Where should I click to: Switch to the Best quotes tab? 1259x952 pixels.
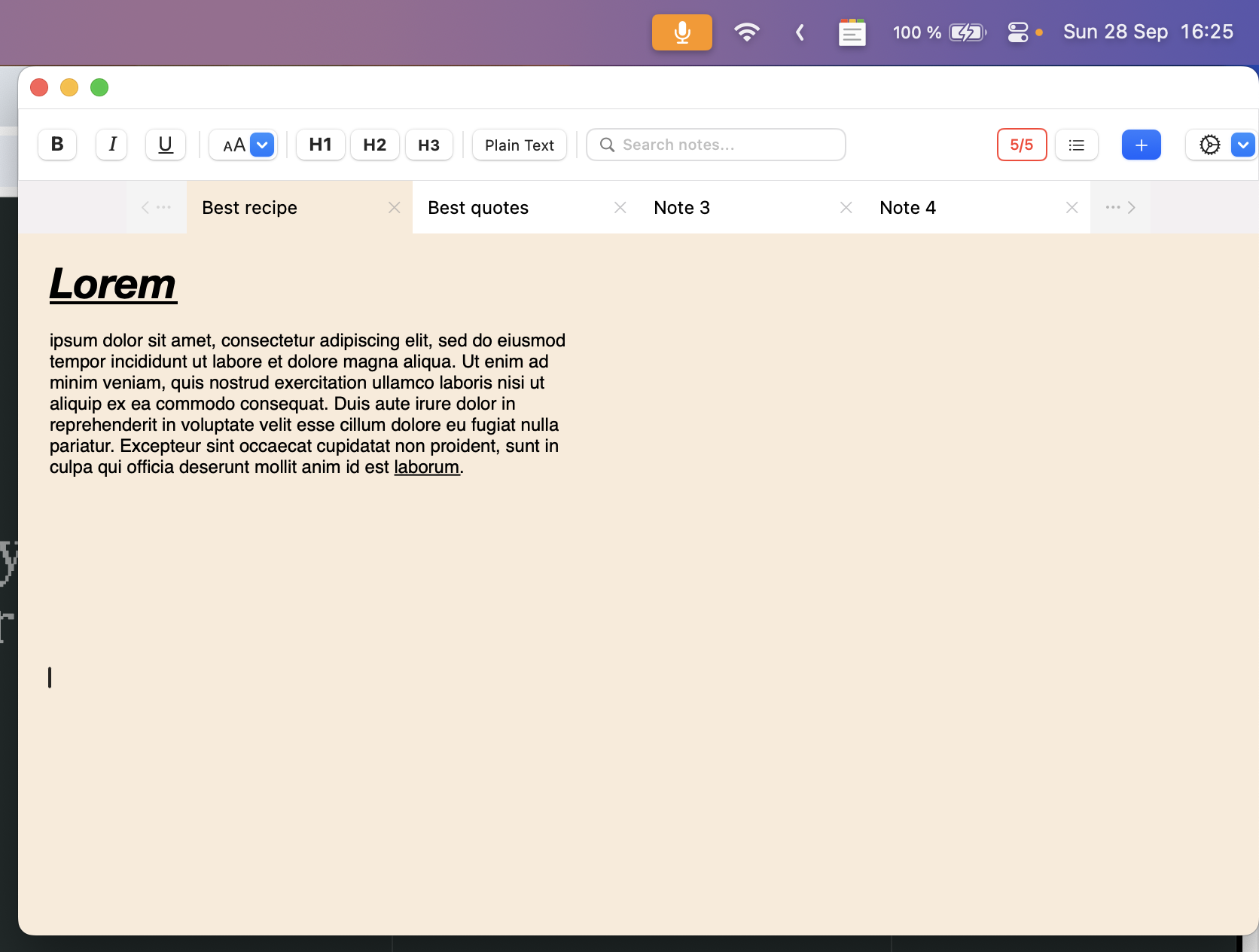[x=478, y=207]
